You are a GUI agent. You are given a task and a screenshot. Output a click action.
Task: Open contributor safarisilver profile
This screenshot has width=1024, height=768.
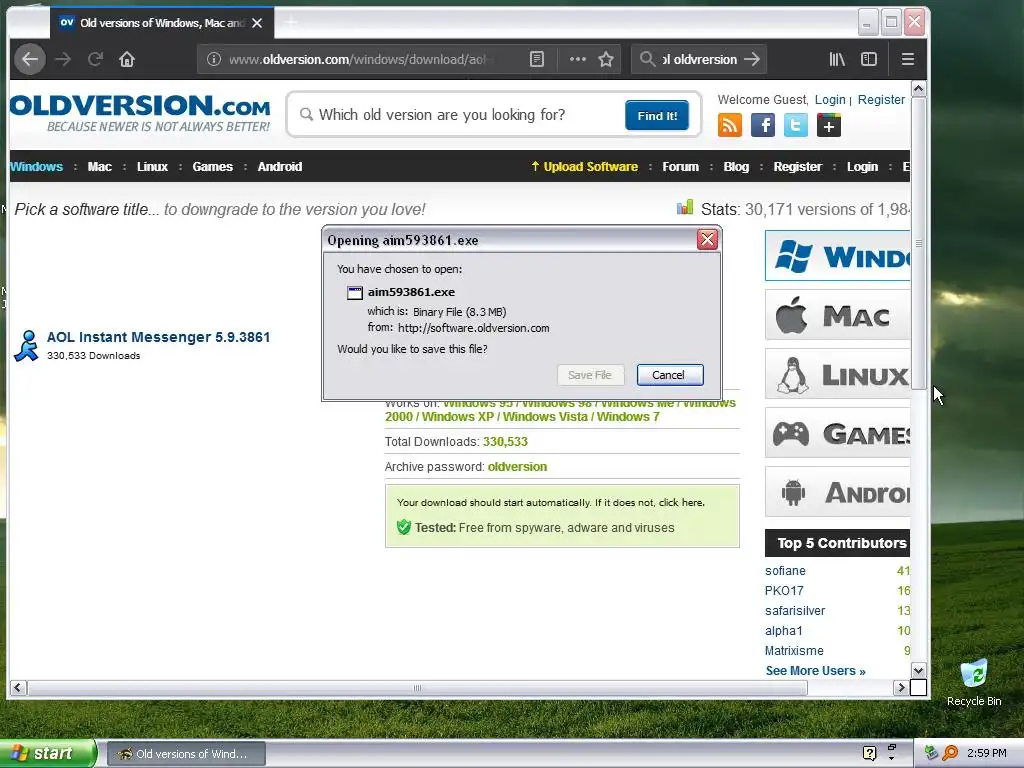[x=795, y=611]
